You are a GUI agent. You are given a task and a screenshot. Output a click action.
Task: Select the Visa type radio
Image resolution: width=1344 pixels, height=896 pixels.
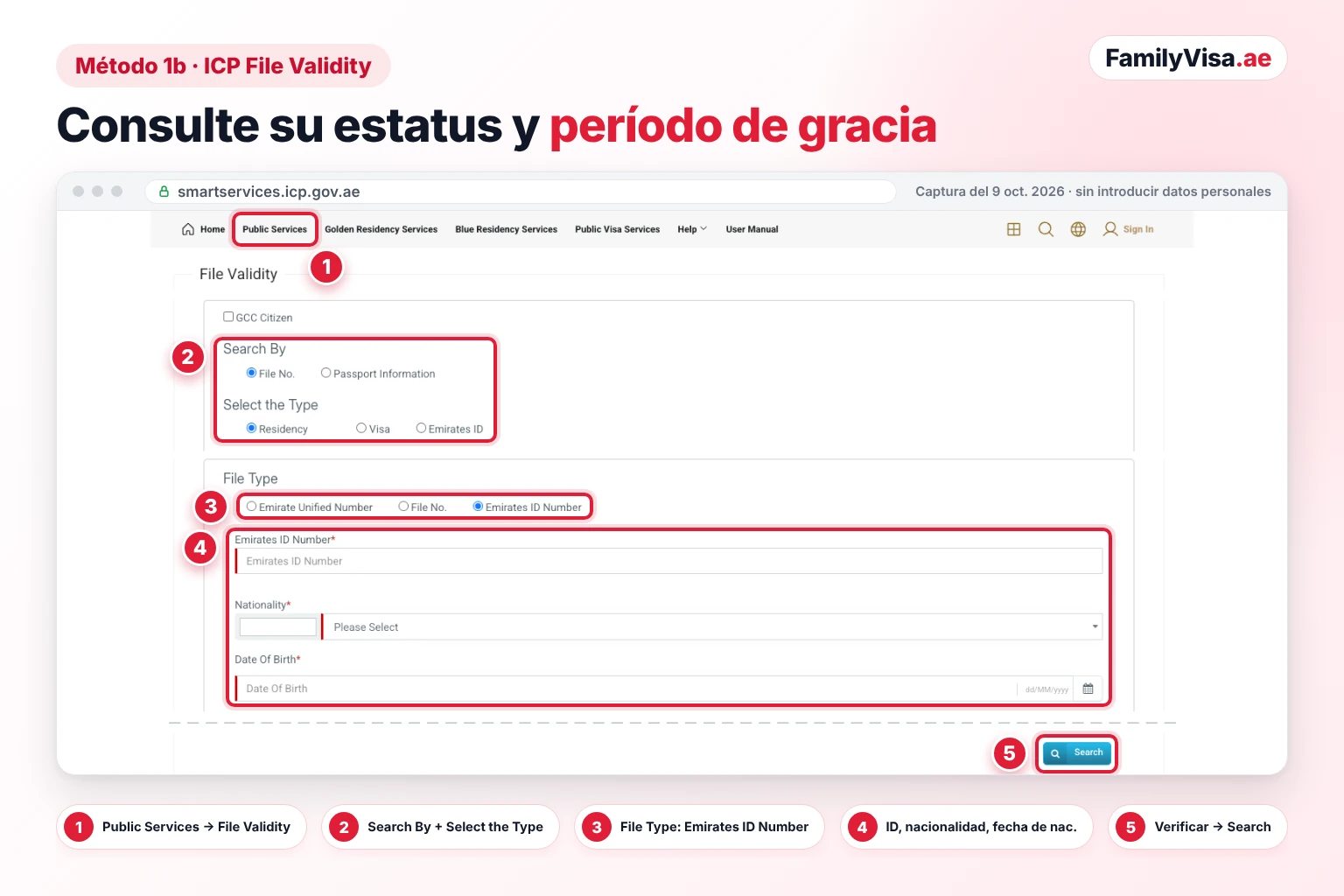[x=361, y=428]
